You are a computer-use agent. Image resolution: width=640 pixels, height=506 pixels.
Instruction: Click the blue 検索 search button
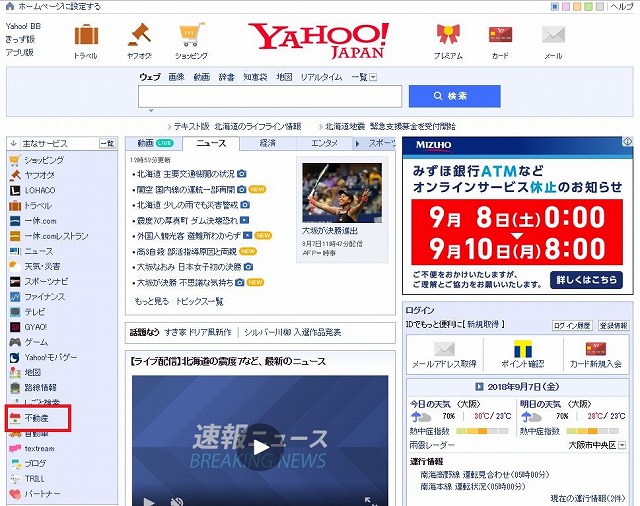455,96
